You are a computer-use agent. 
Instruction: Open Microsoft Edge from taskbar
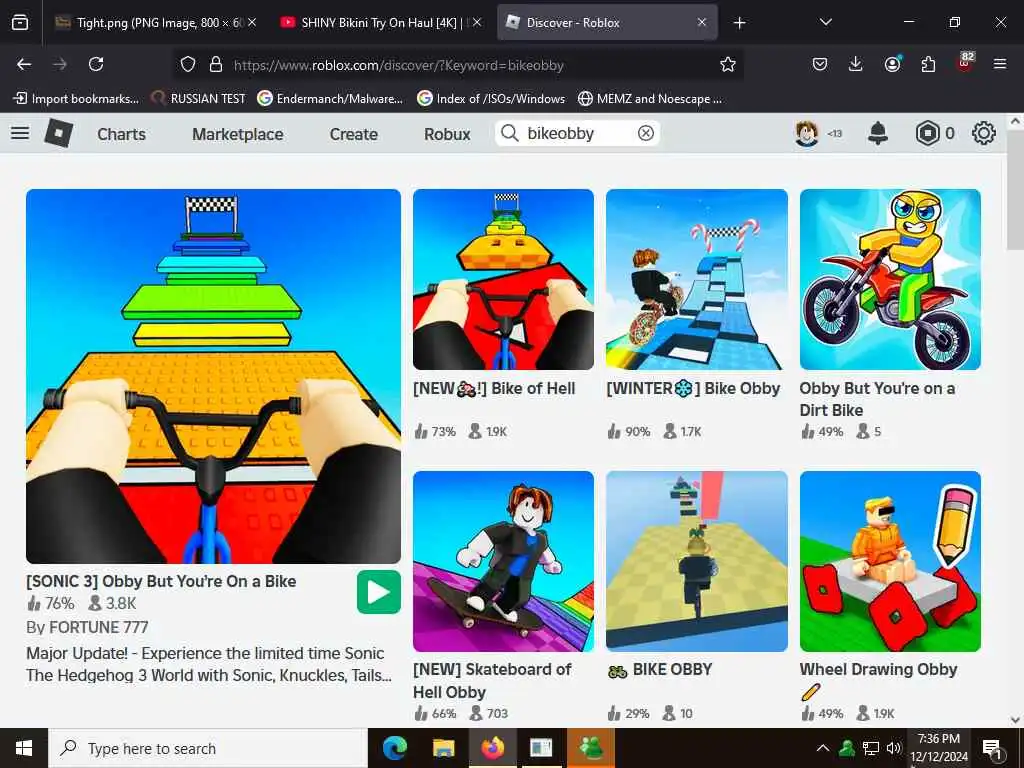pos(395,748)
